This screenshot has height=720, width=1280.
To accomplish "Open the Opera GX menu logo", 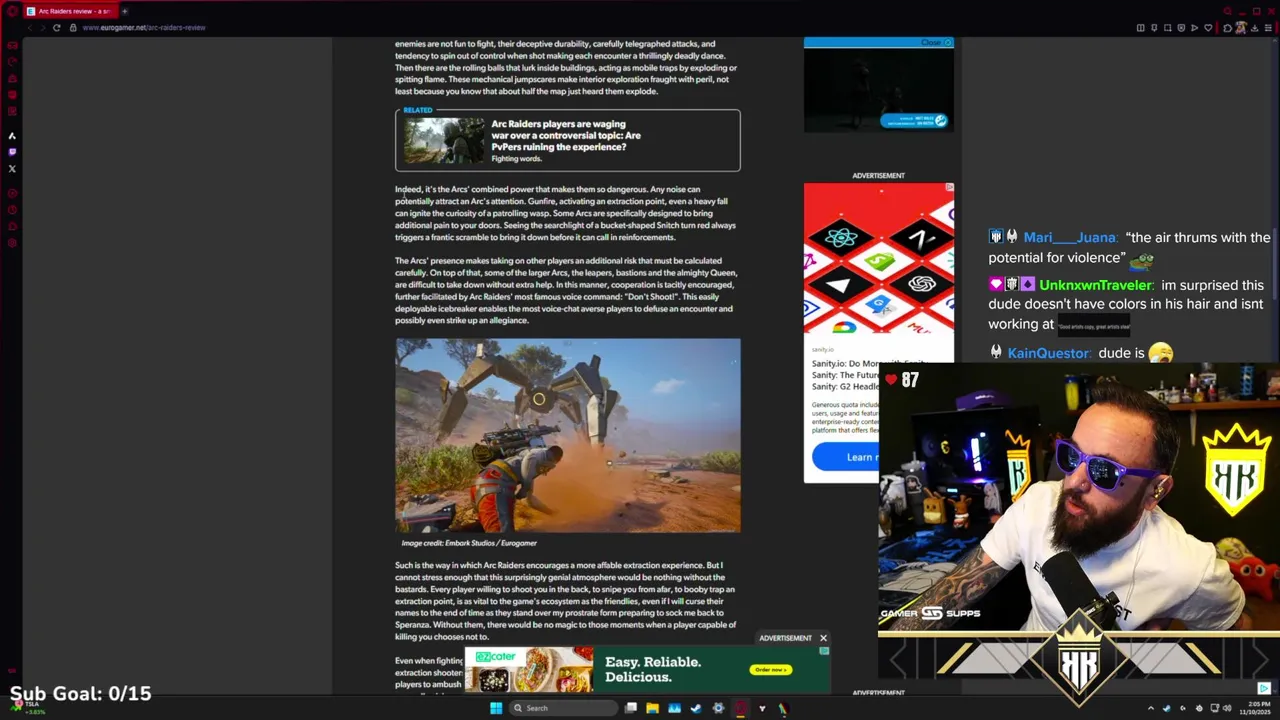I will coord(12,11).
